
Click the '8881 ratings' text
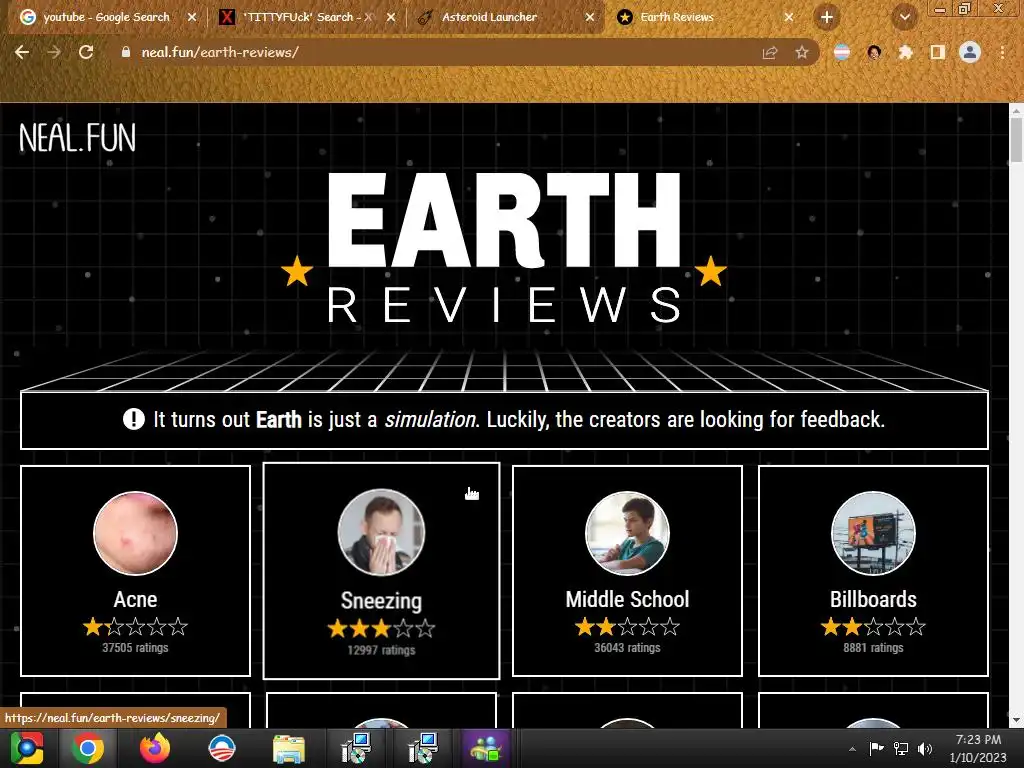(873, 648)
